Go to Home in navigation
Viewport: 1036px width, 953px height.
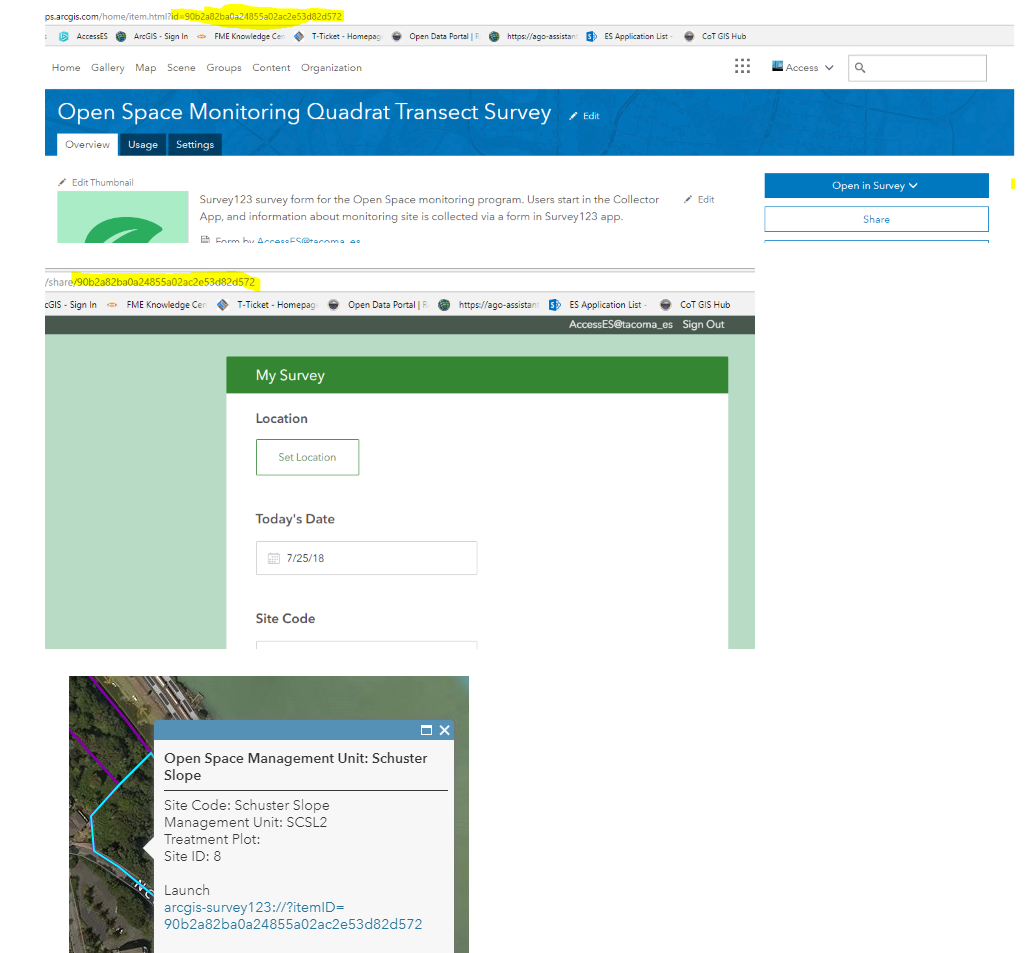(x=66, y=67)
